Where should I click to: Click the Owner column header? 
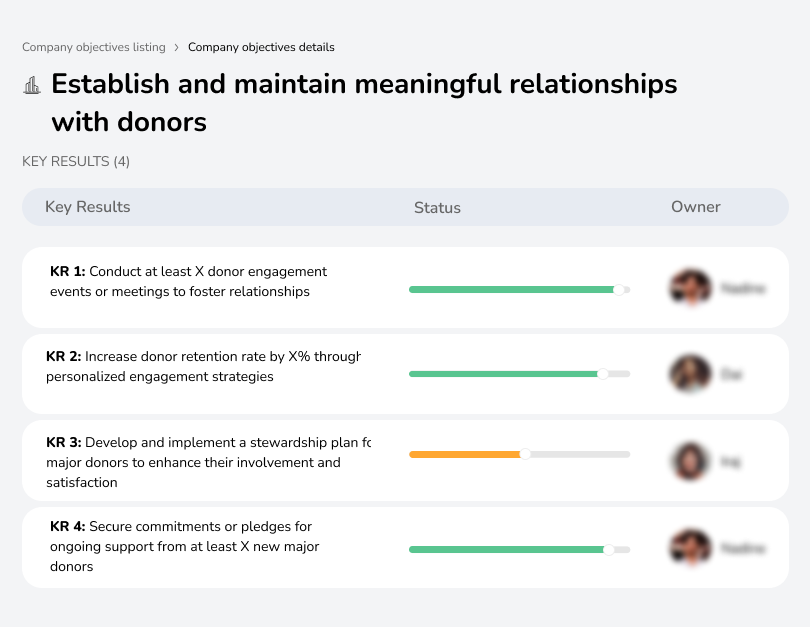[696, 207]
